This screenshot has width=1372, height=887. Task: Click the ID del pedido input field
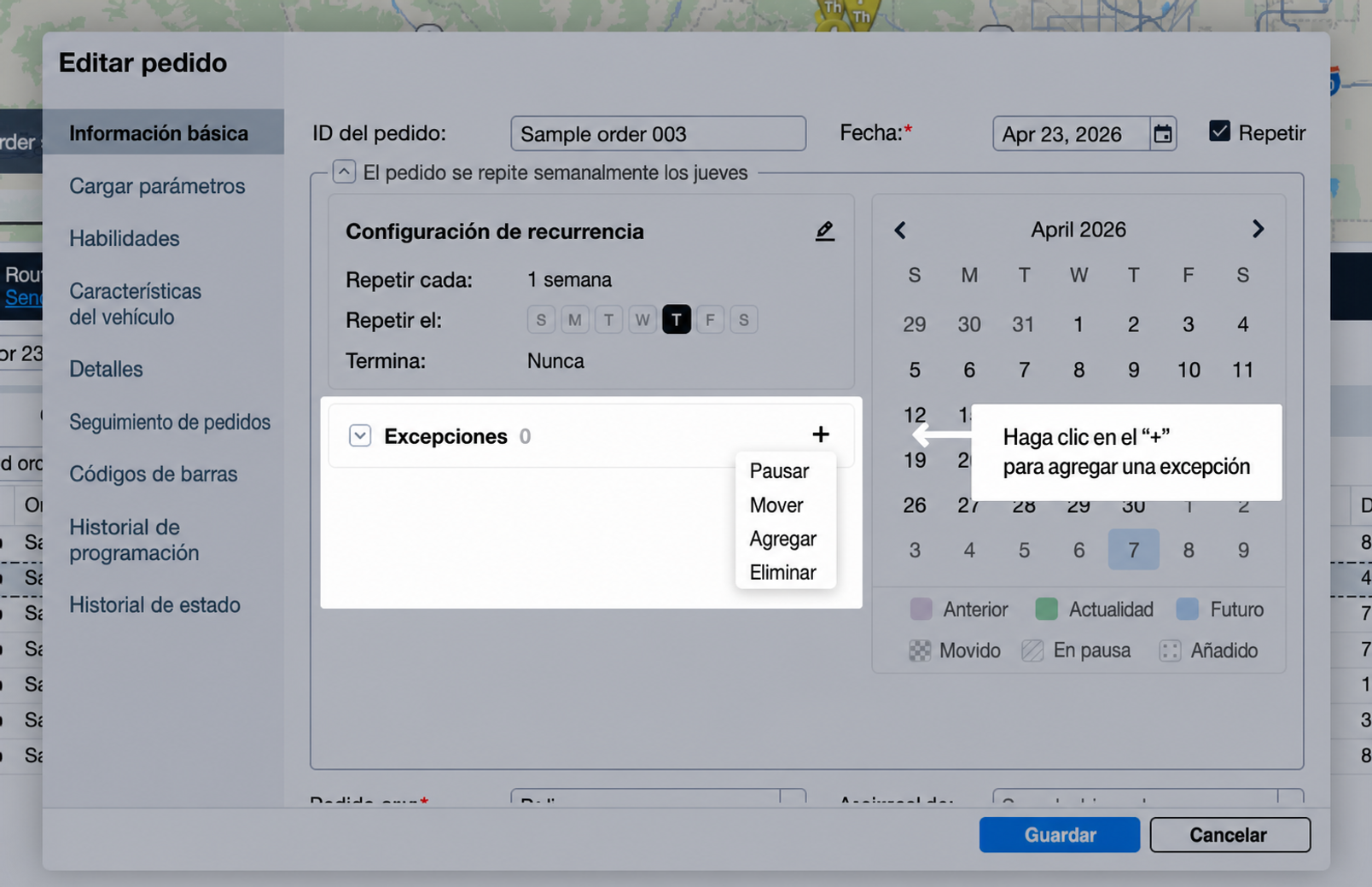pyautogui.click(x=658, y=134)
